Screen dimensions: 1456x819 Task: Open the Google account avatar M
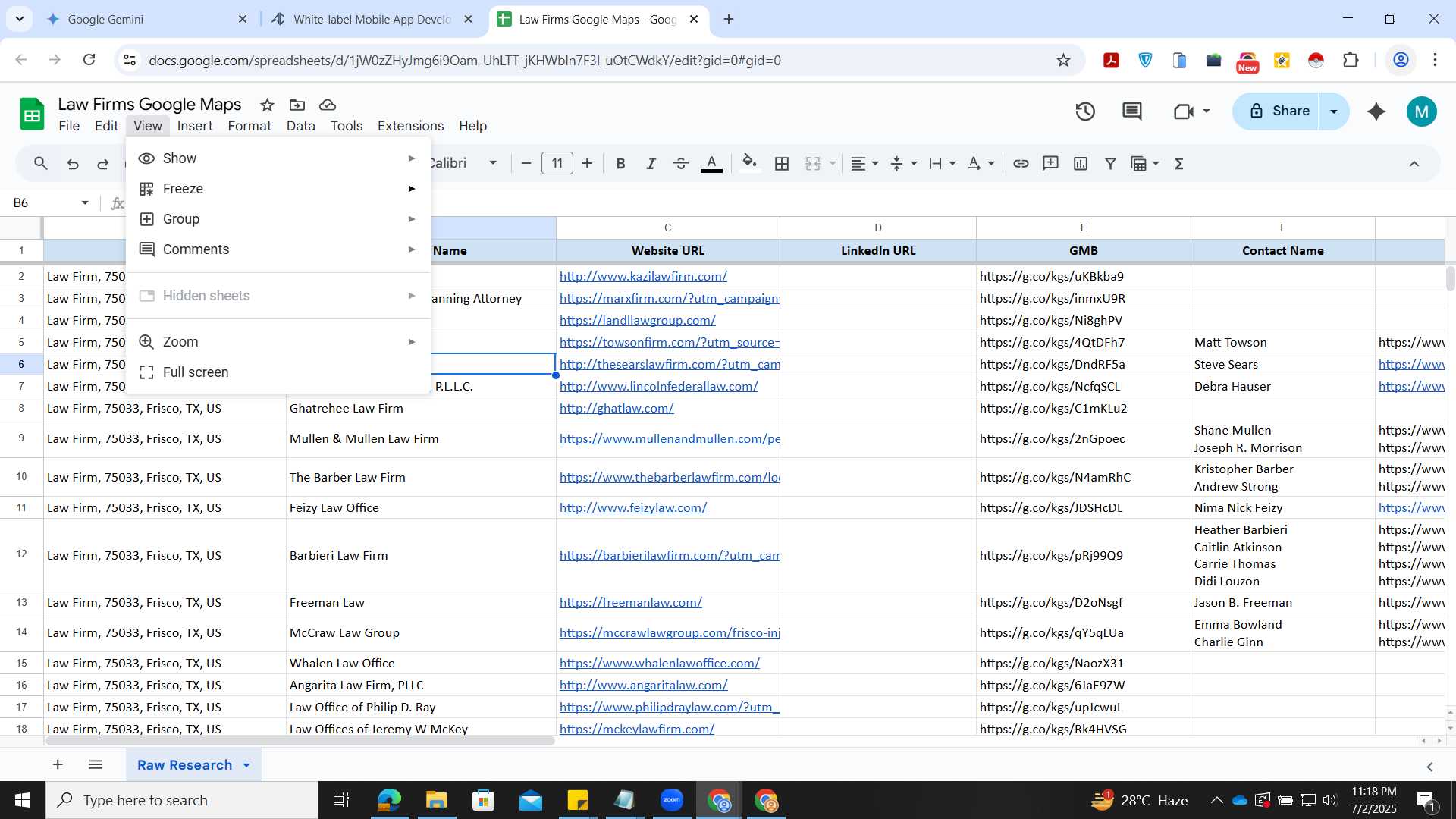(x=1421, y=111)
